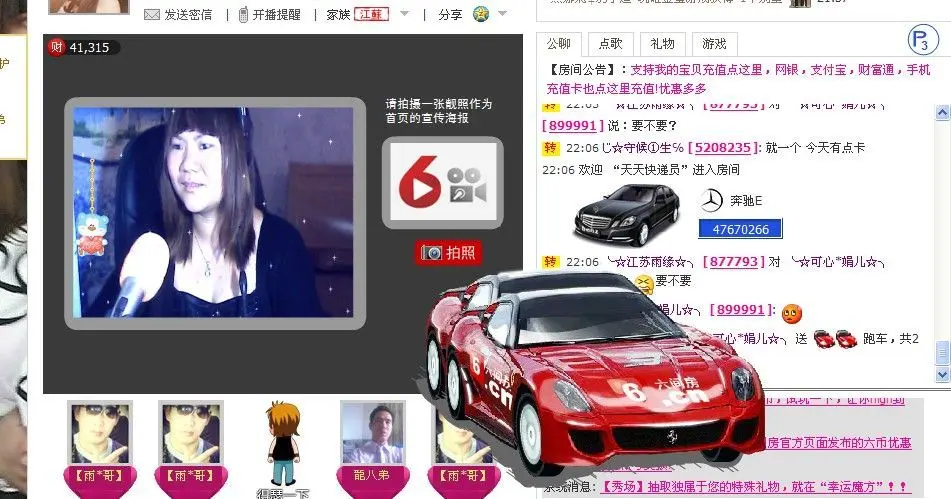
Task: Click the chat scrollbar down arrow
Action: pos(942,375)
